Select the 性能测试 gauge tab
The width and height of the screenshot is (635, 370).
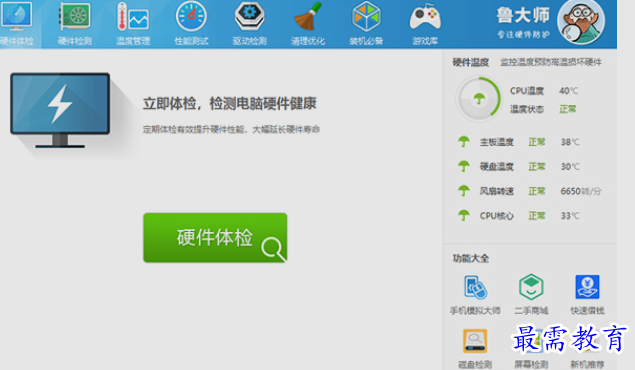coord(191,23)
